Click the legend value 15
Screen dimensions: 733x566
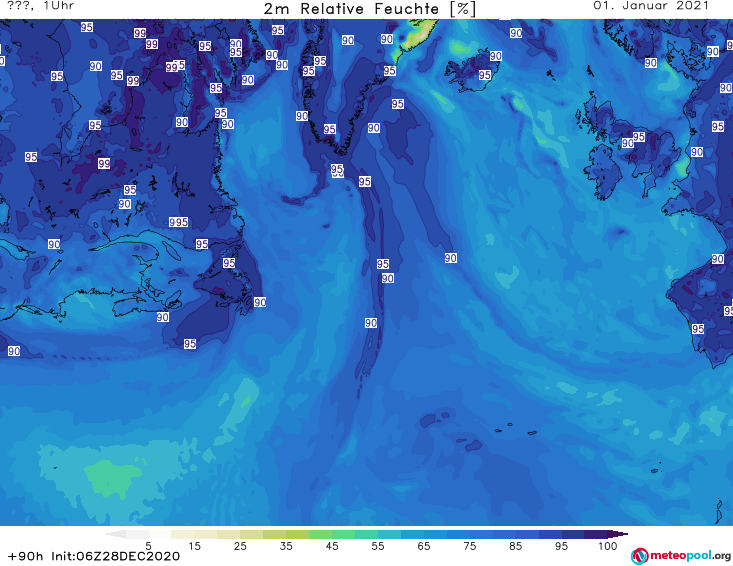pos(194,546)
